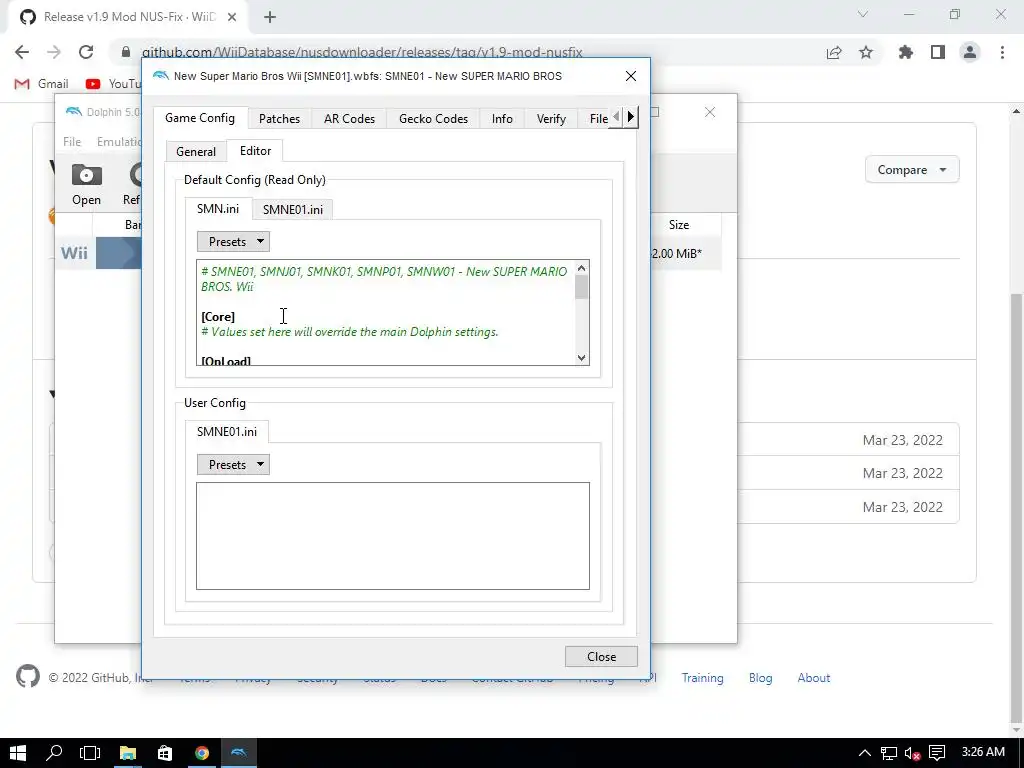
Task: Go back in Chrome browser
Action: [22, 52]
